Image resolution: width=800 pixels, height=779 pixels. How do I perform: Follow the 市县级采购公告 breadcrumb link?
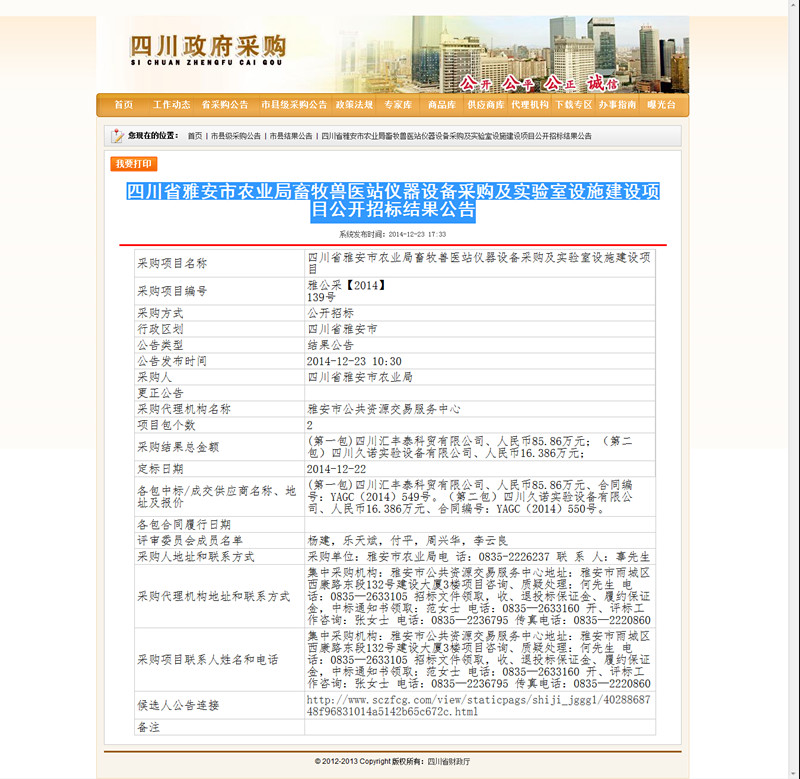[235, 136]
